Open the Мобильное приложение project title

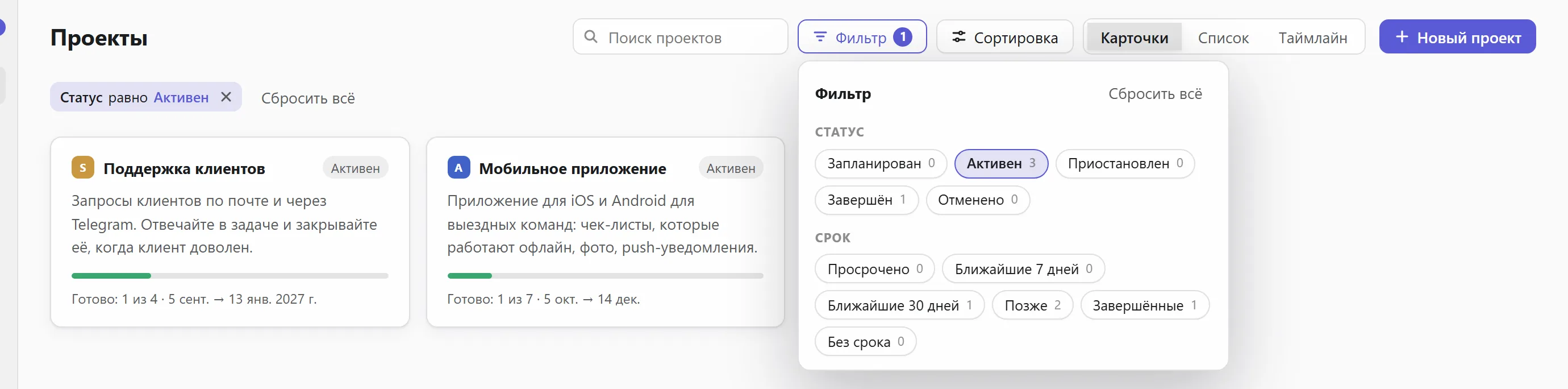(x=572, y=168)
